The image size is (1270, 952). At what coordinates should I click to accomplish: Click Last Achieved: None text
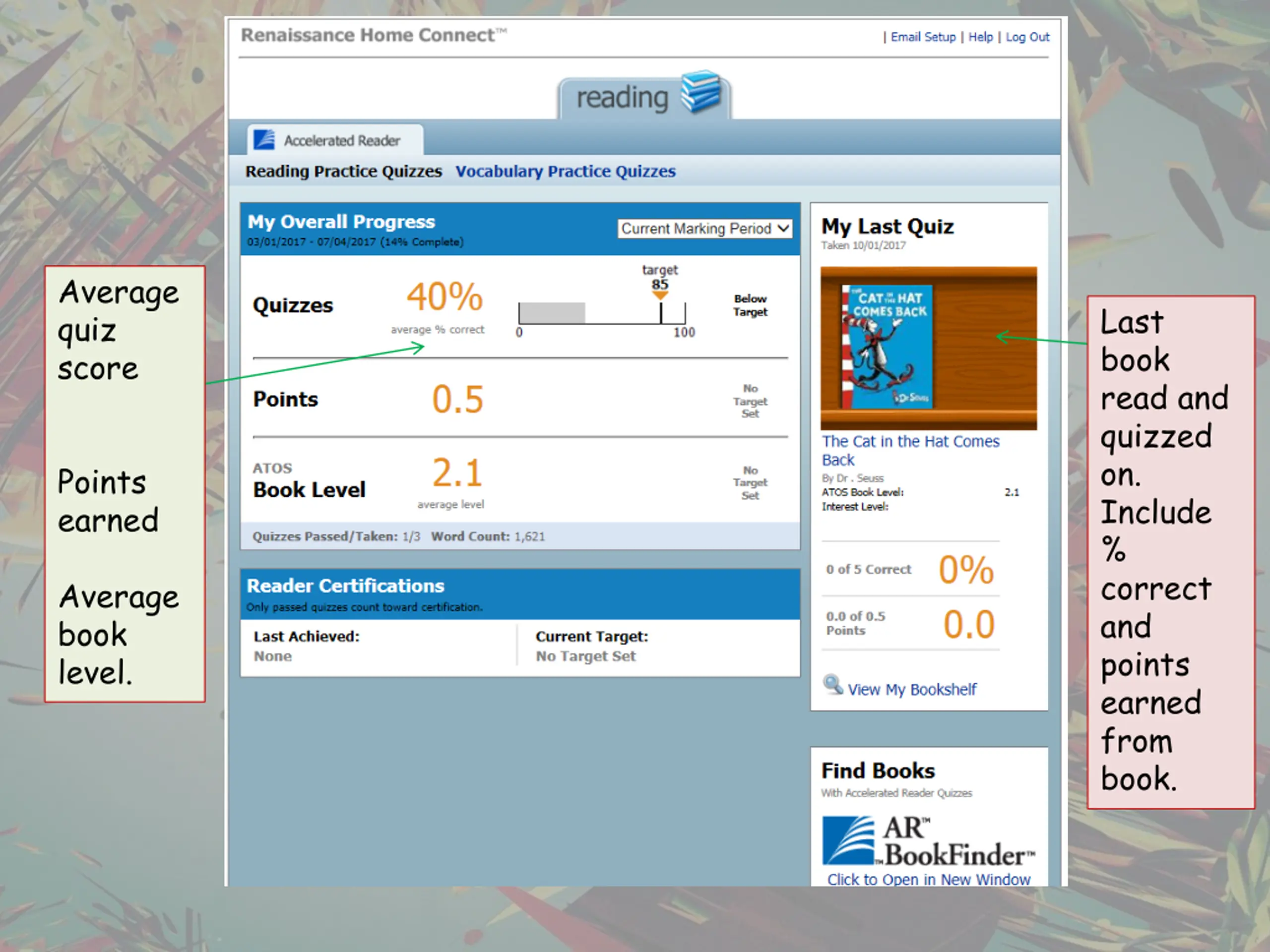(307, 646)
